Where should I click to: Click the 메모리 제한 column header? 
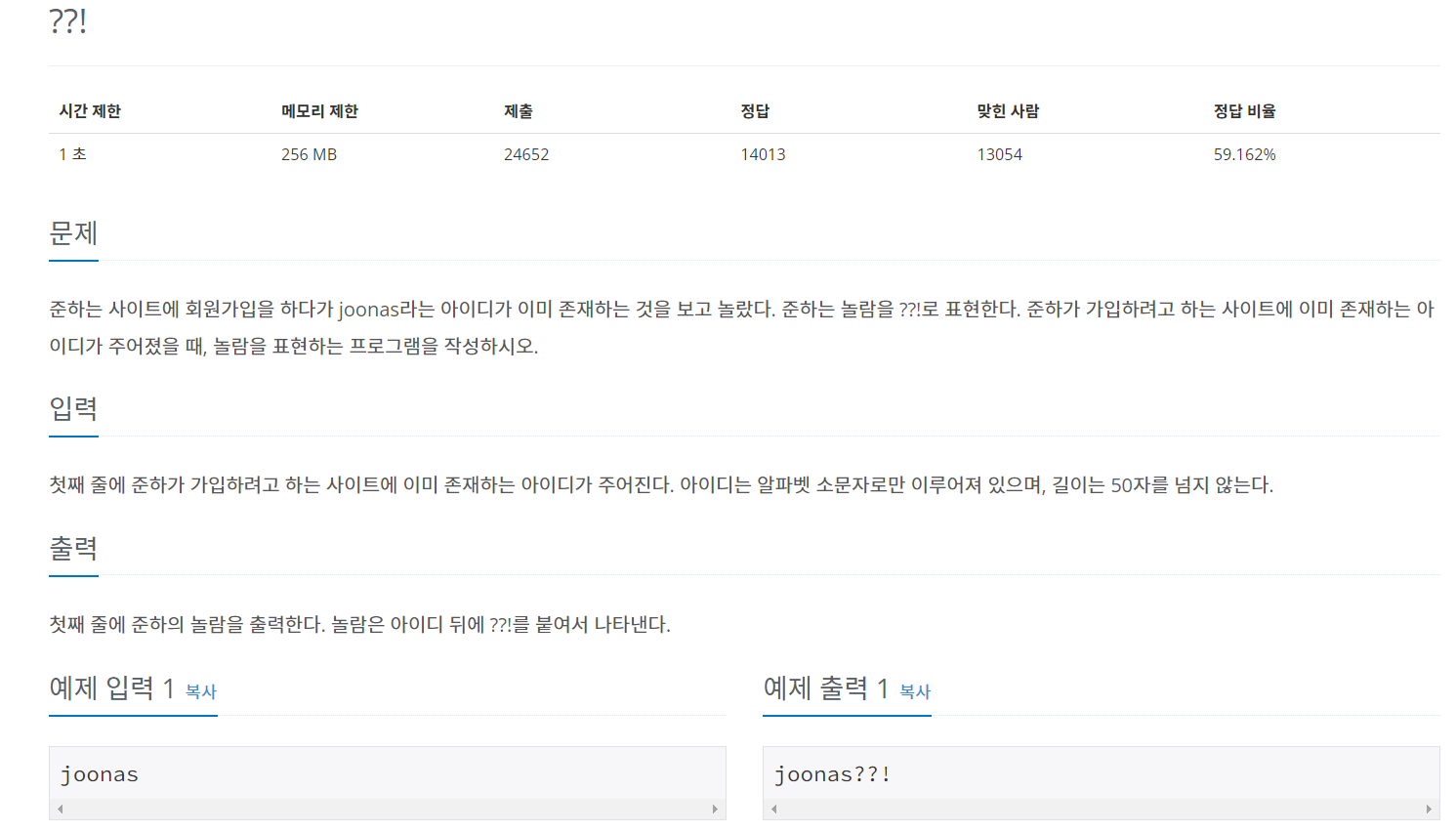(319, 111)
